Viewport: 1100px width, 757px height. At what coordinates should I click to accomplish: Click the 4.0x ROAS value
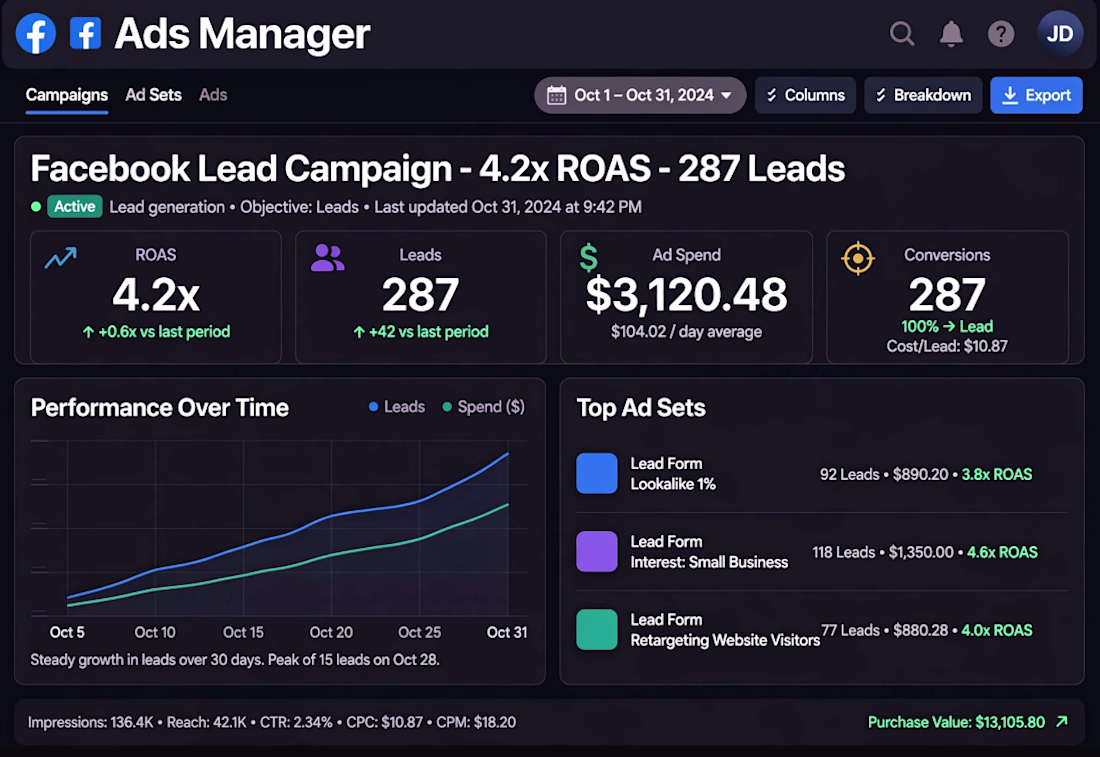996,630
